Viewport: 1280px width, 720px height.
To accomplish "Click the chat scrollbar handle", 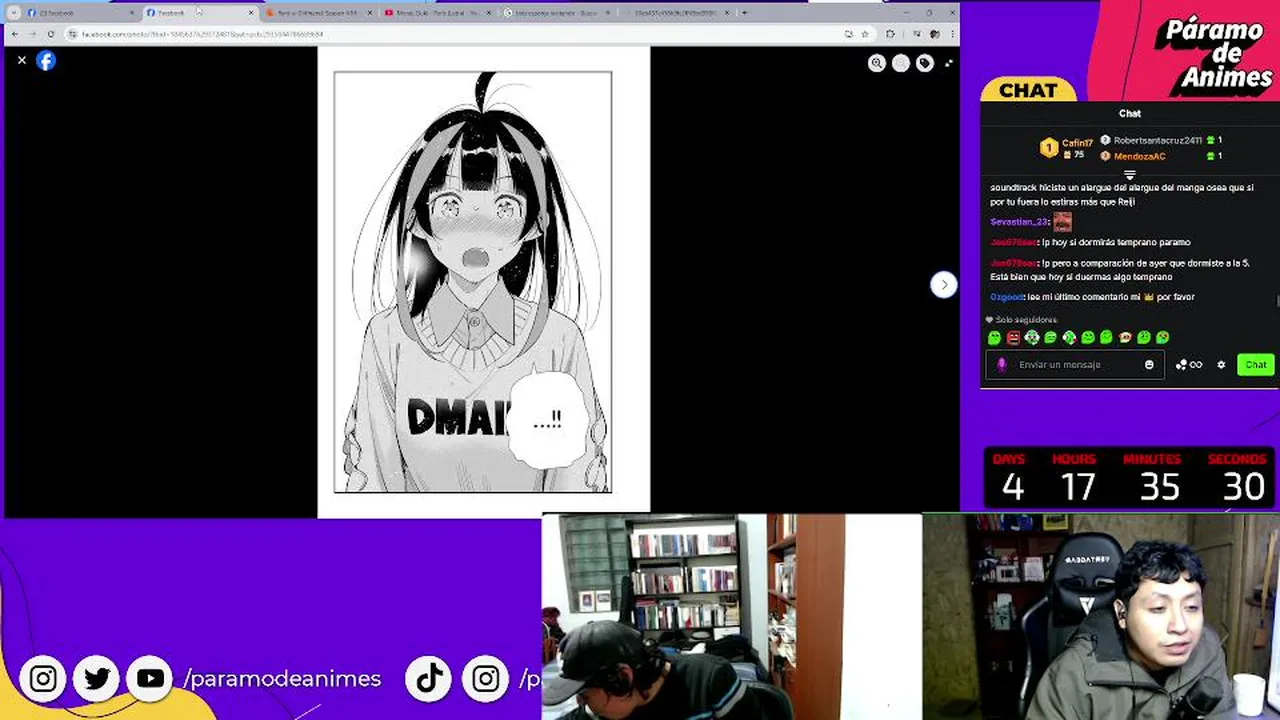I will coord(1277,301).
